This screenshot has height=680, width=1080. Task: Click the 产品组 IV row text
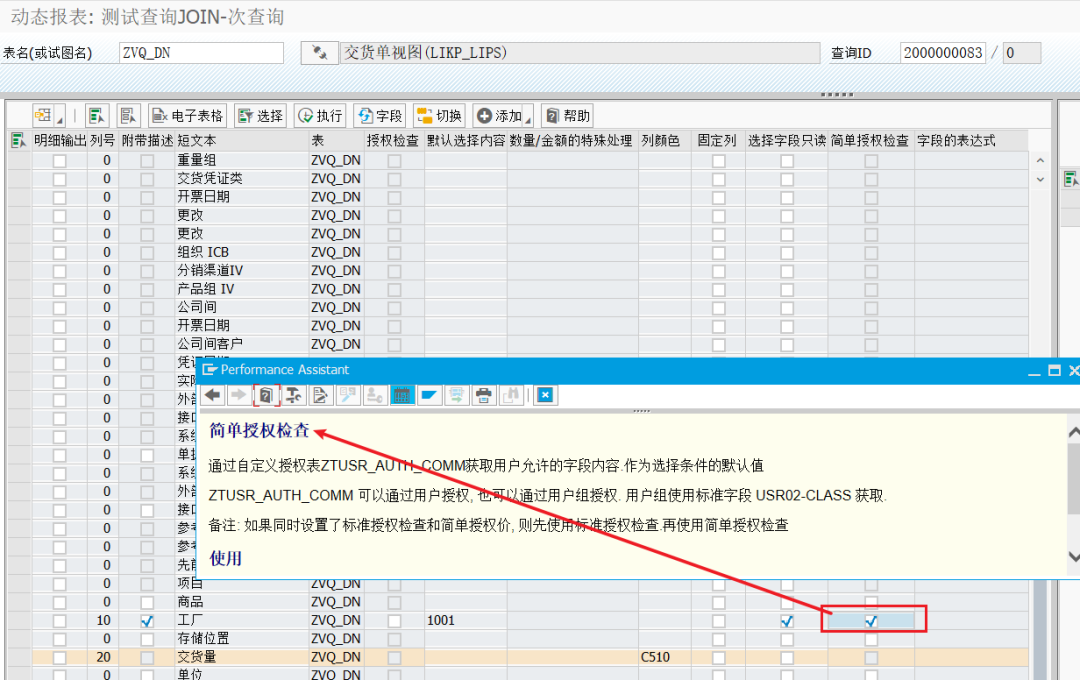[206, 289]
